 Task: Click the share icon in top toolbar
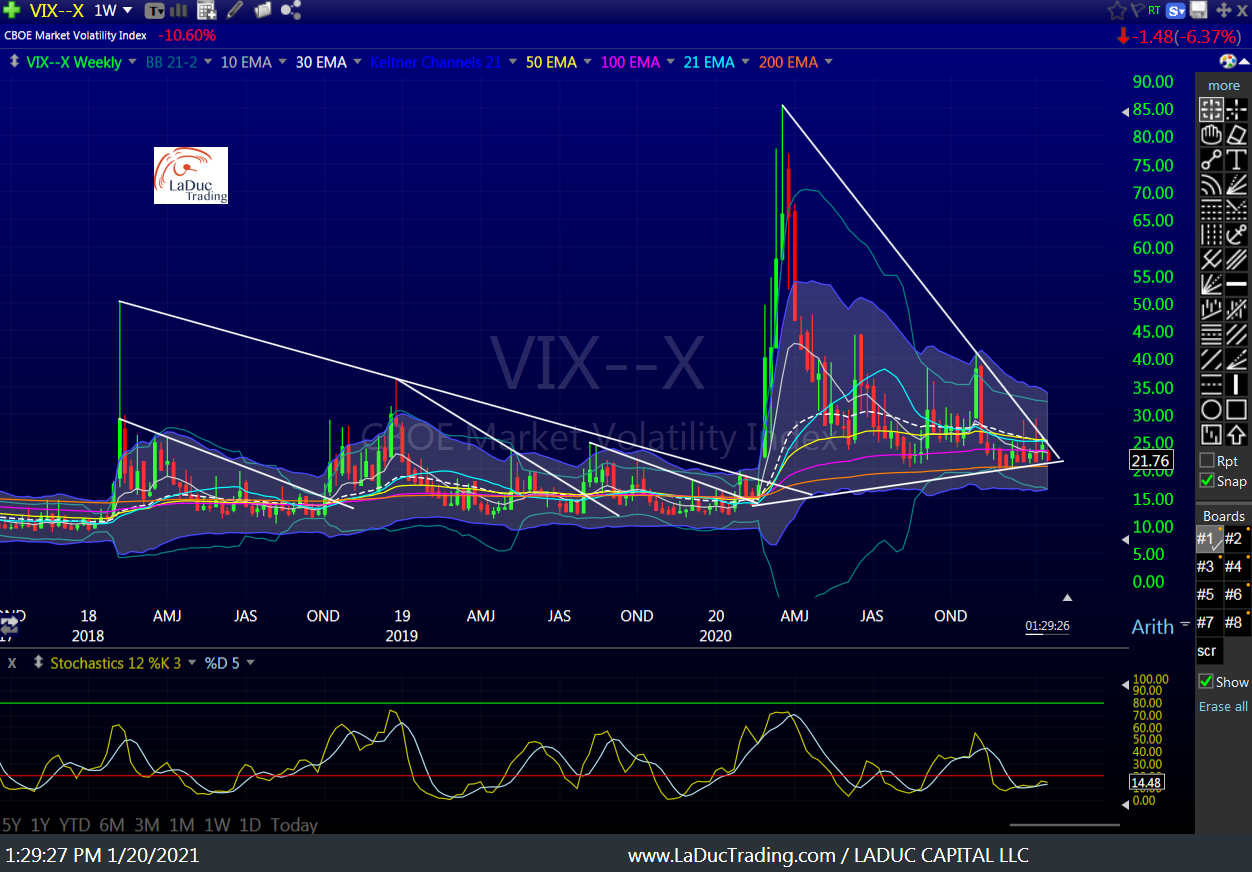291,11
